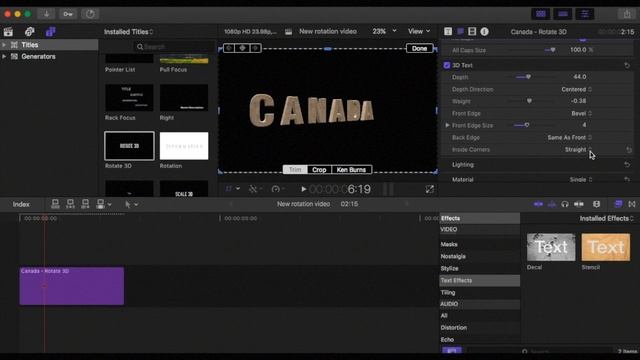Select the Rotate 3D title thumbnail
The height and width of the screenshot is (360, 640).
tap(129, 146)
